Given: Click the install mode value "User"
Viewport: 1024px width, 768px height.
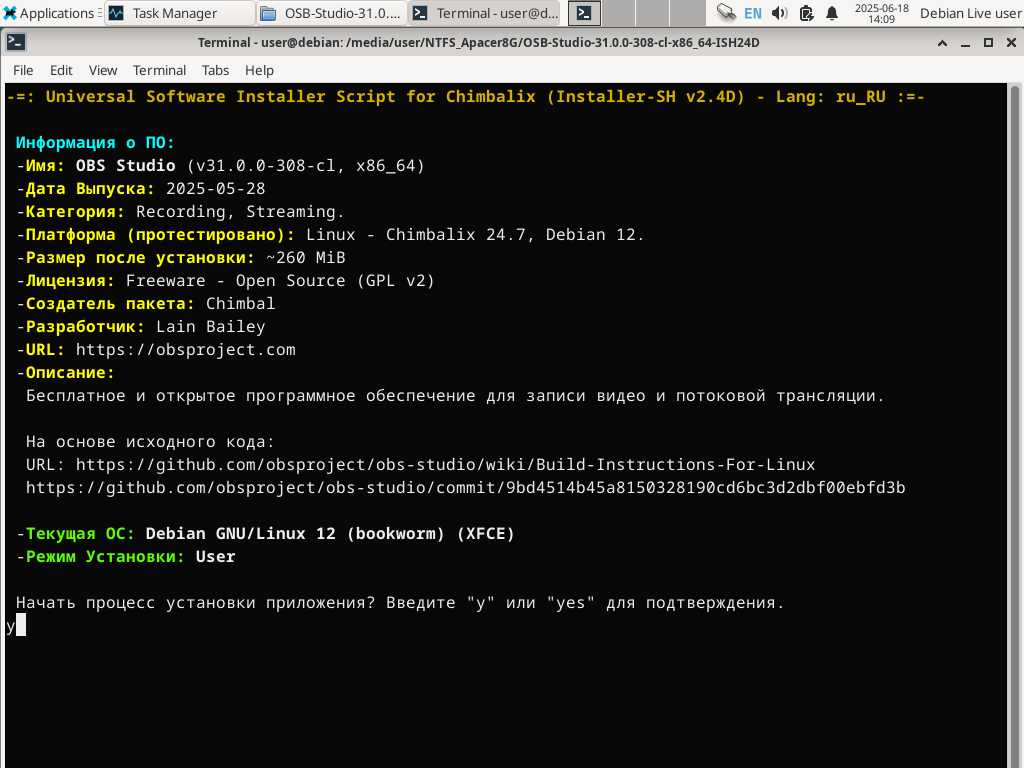Looking at the screenshot, I should pos(216,556).
